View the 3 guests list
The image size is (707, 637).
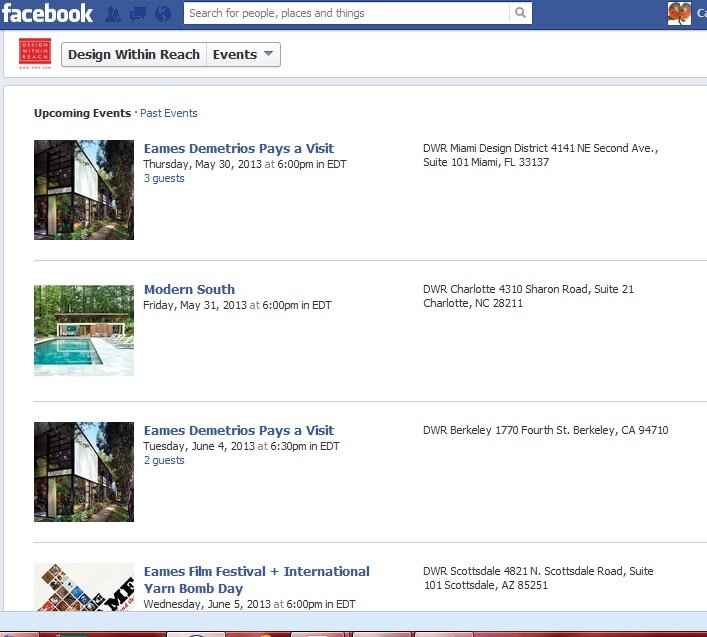point(164,178)
